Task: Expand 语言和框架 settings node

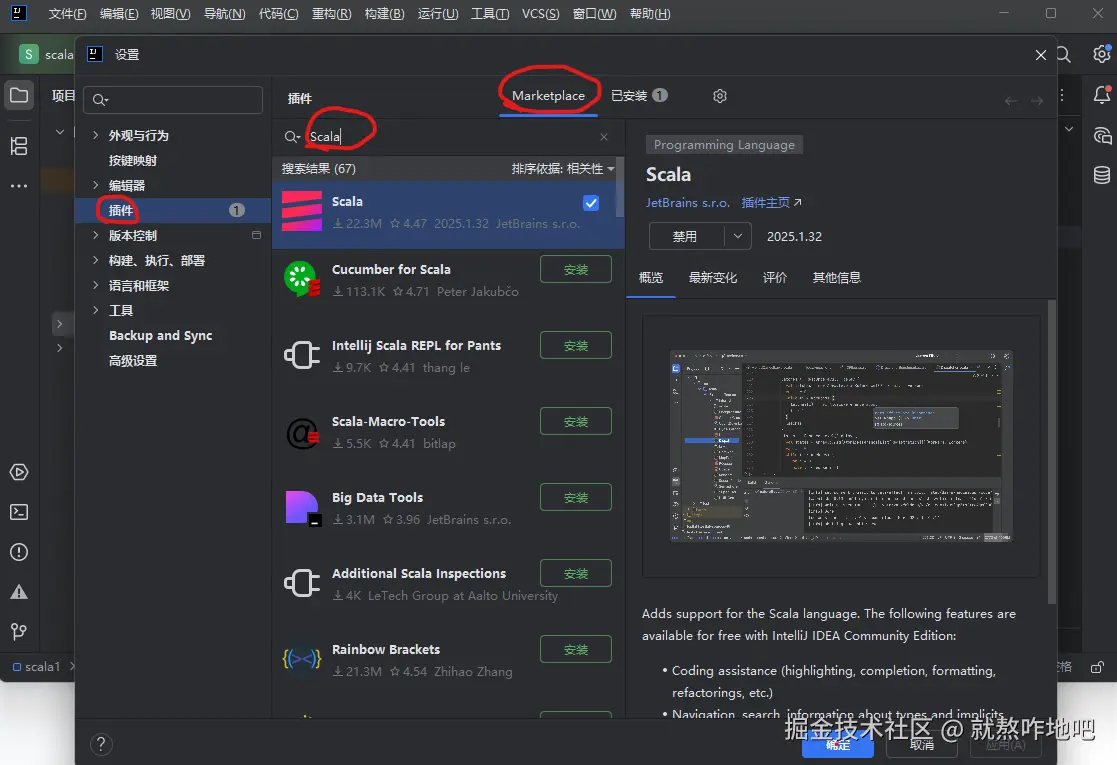Action: tap(95, 285)
